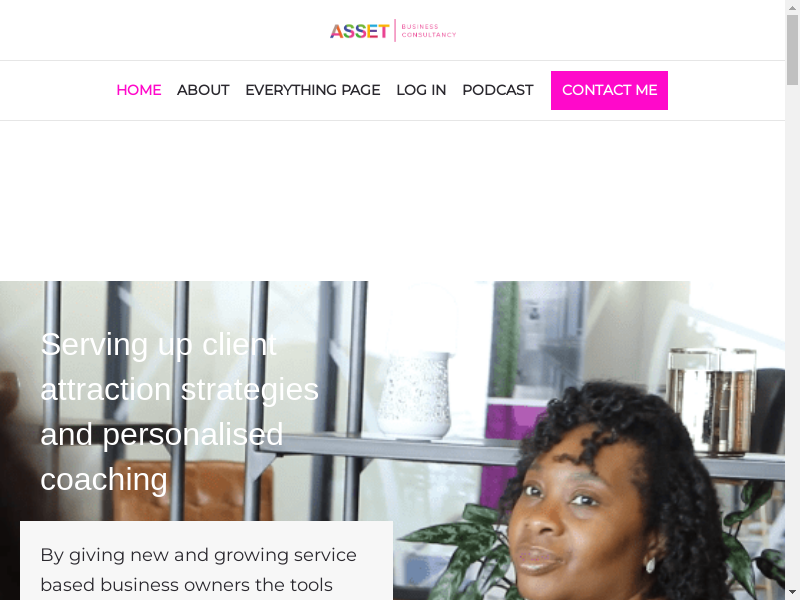Open the HOME menu item
800x600 pixels.
click(x=139, y=90)
